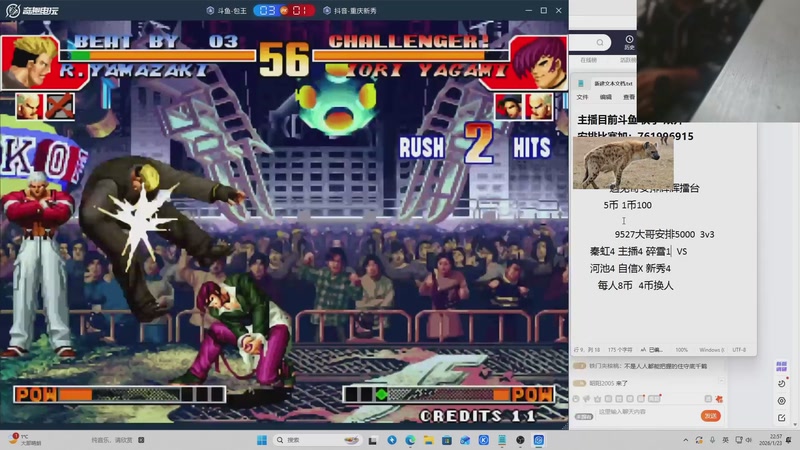Click the taskbar search box 搜索
Image resolution: width=800 pixels, height=450 pixels.
click(316, 440)
